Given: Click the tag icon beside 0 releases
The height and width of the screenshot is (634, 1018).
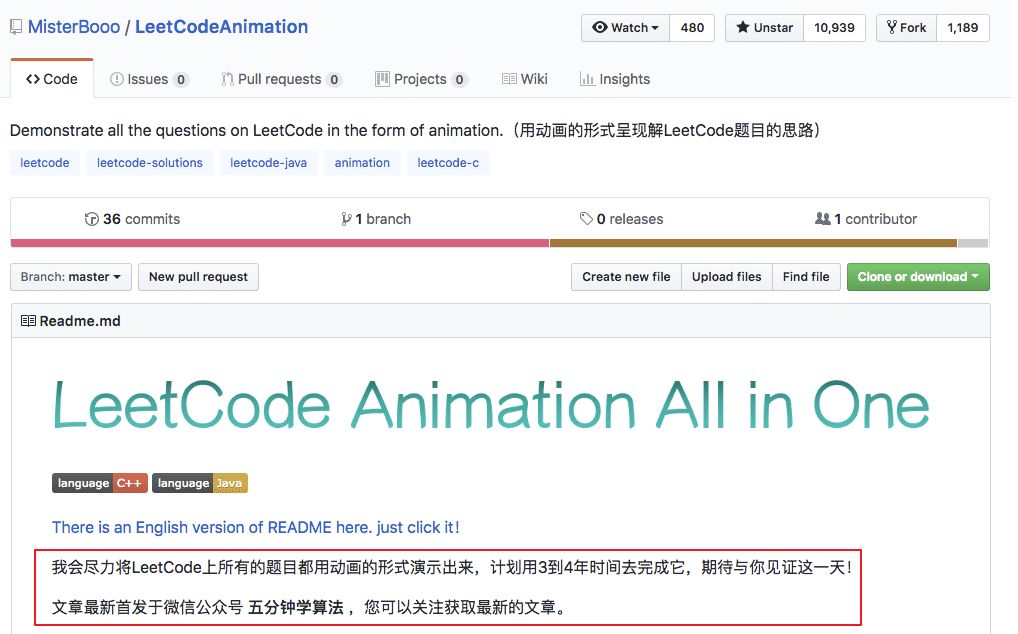Looking at the screenshot, I should 586,219.
